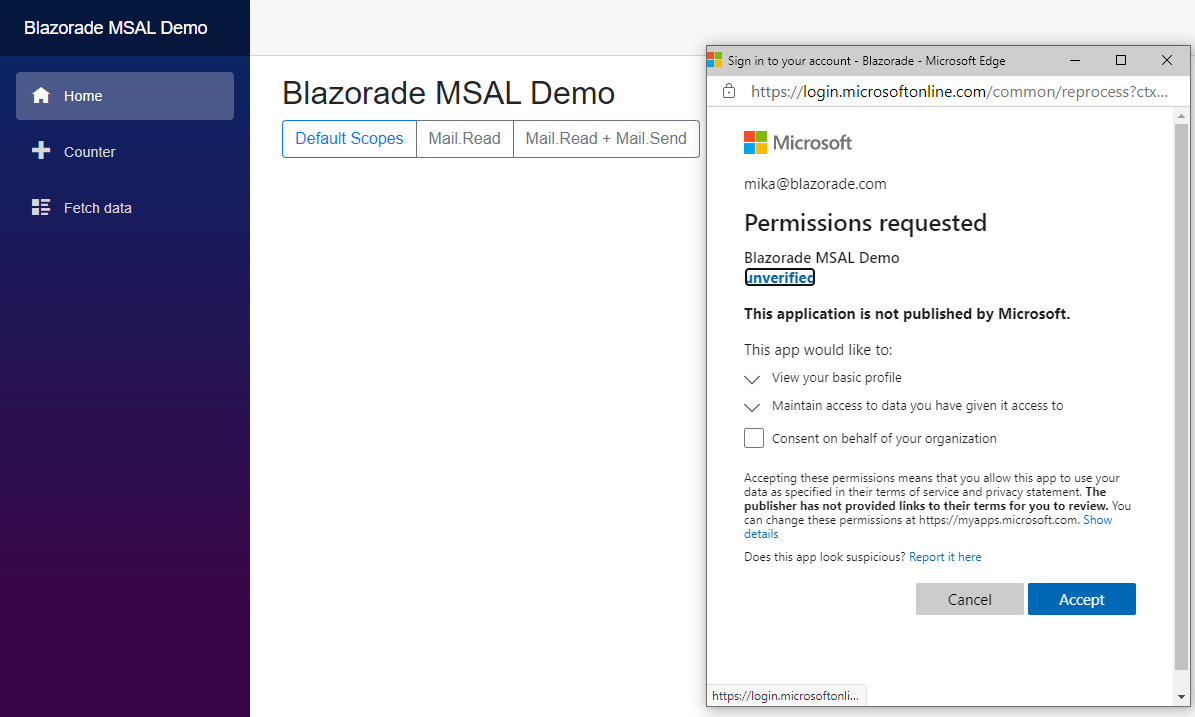The width and height of the screenshot is (1195, 717).
Task: Click the Counter plus icon
Action: 41,151
